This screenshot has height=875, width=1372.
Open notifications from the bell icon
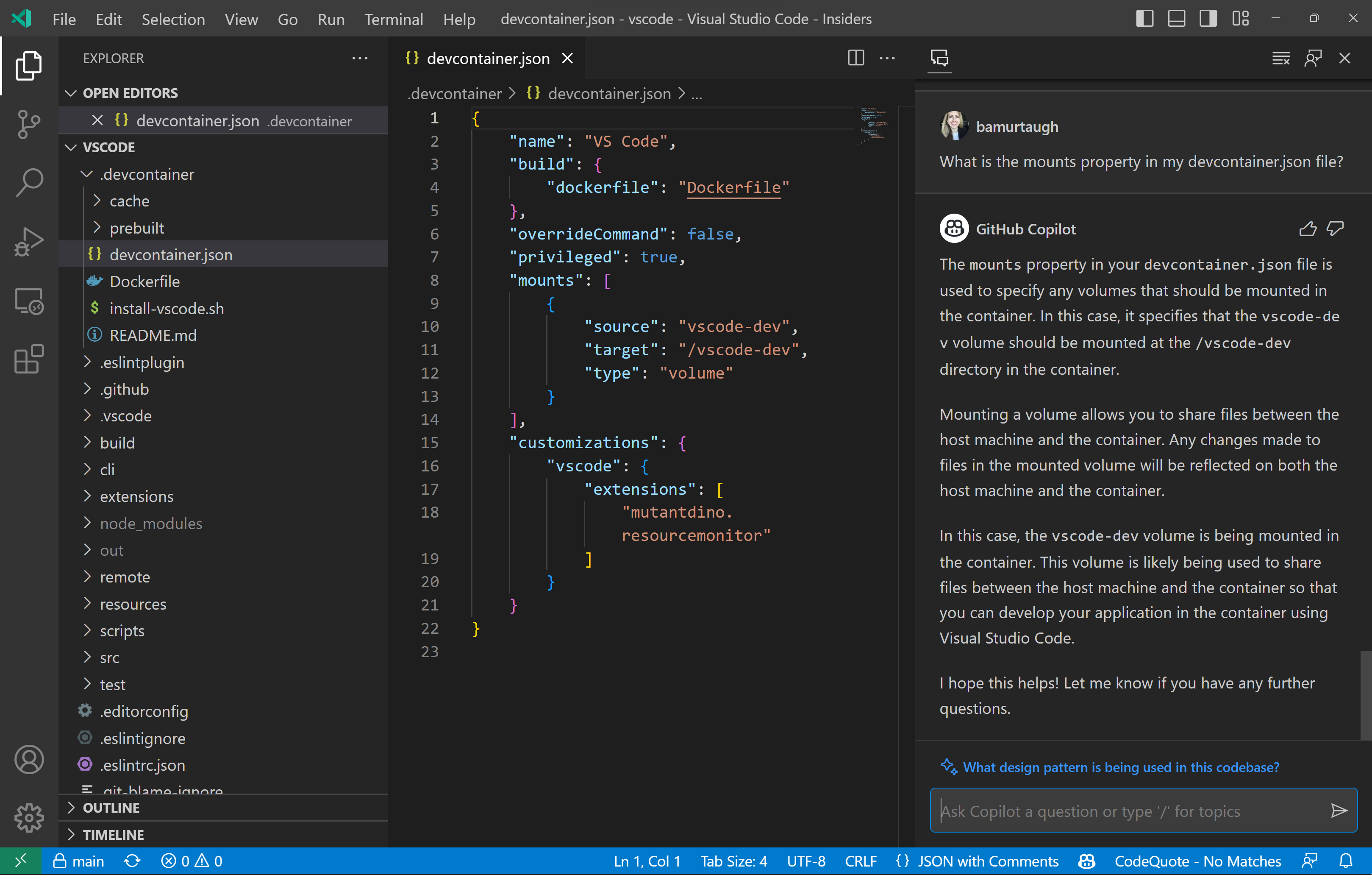1346,861
